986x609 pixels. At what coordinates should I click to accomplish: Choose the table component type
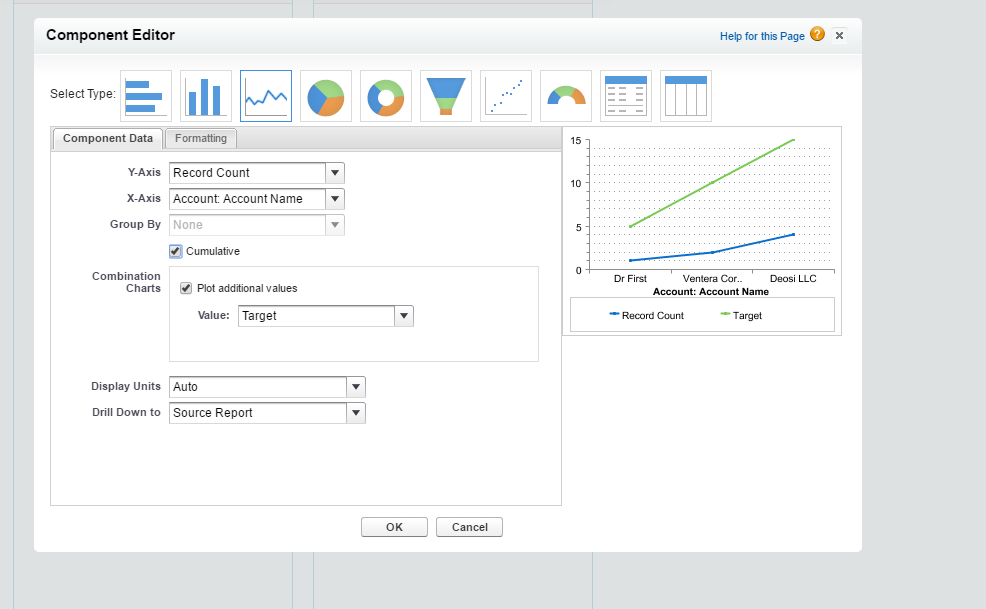(x=686, y=96)
